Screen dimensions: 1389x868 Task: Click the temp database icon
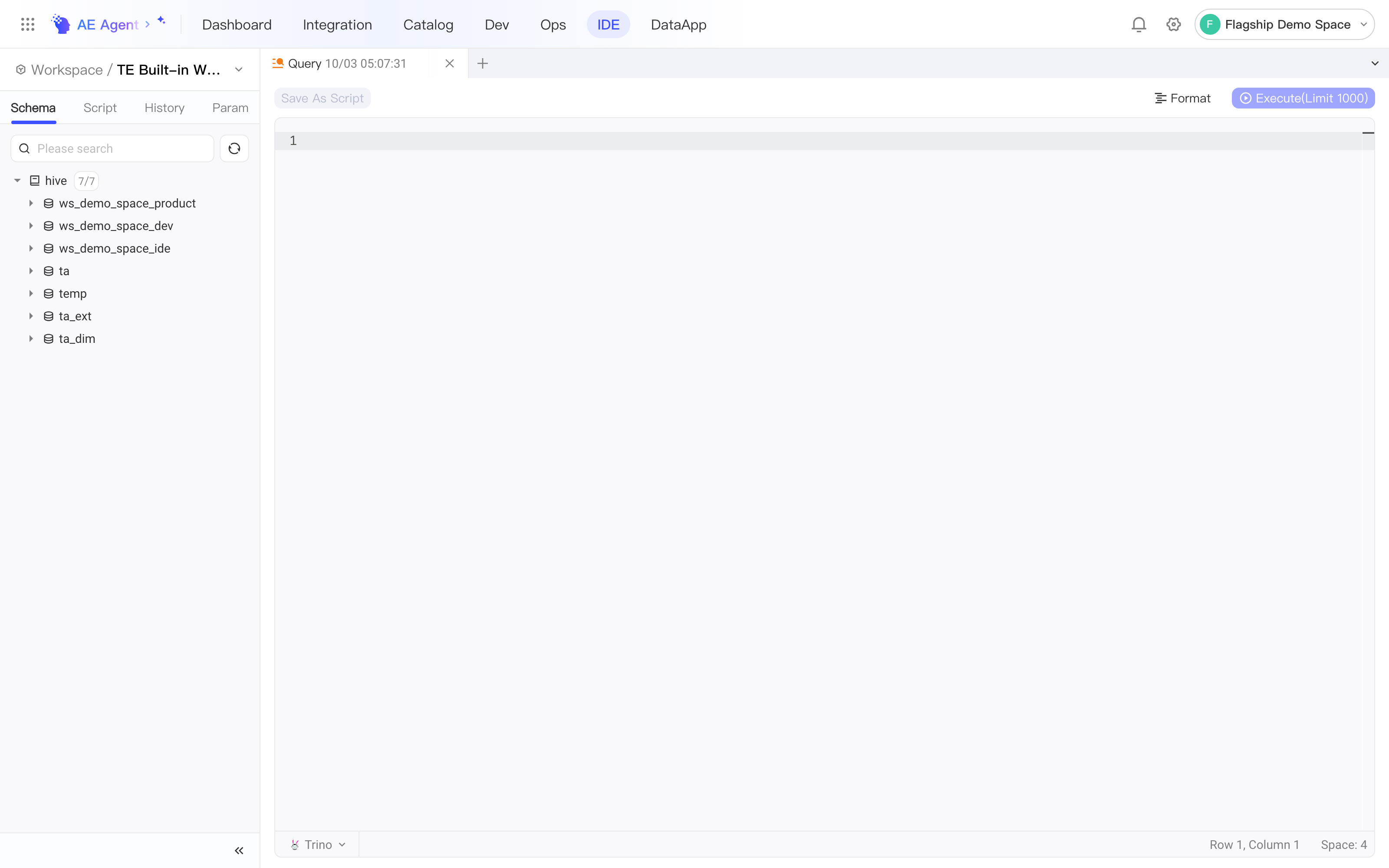49,294
